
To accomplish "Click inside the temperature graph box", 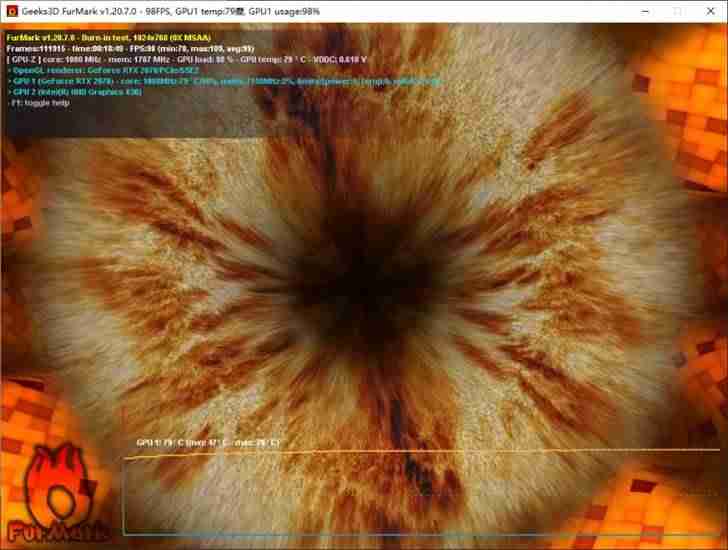I will coord(421,494).
